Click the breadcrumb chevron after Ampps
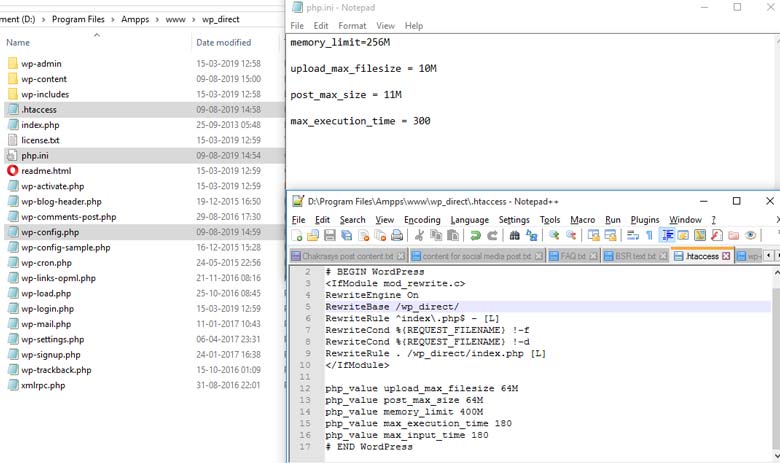The width and height of the screenshot is (780, 463). [x=157, y=19]
